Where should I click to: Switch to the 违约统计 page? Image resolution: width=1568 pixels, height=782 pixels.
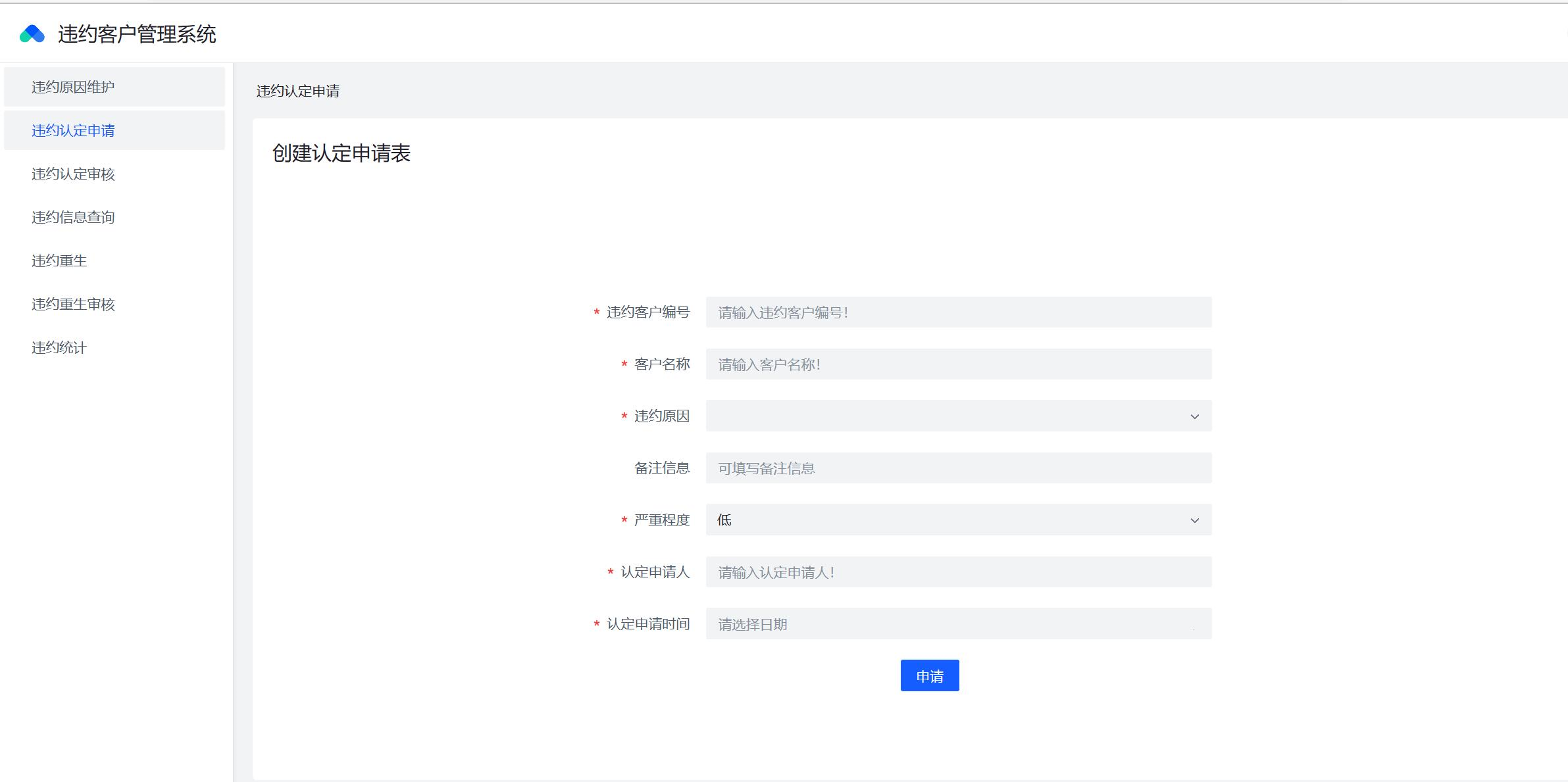(x=59, y=347)
